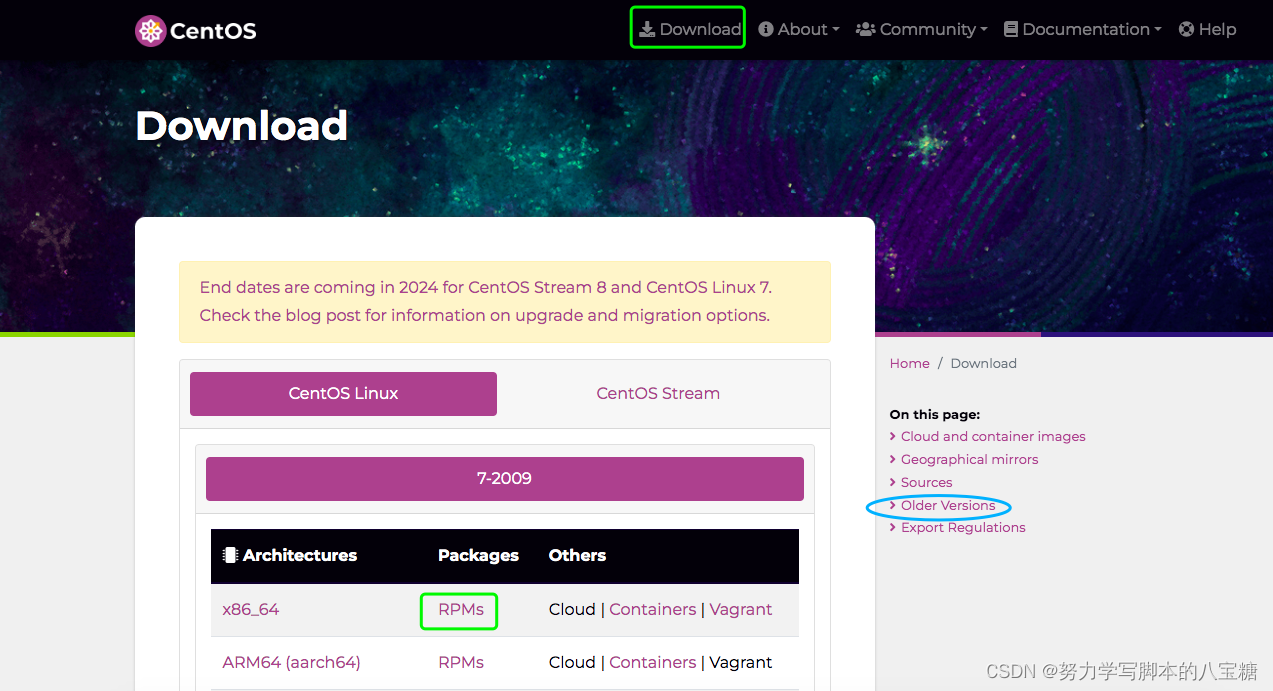Open the Help link in the navbar
The width and height of the screenshot is (1273, 691).
pyautogui.click(x=1207, y=29)
